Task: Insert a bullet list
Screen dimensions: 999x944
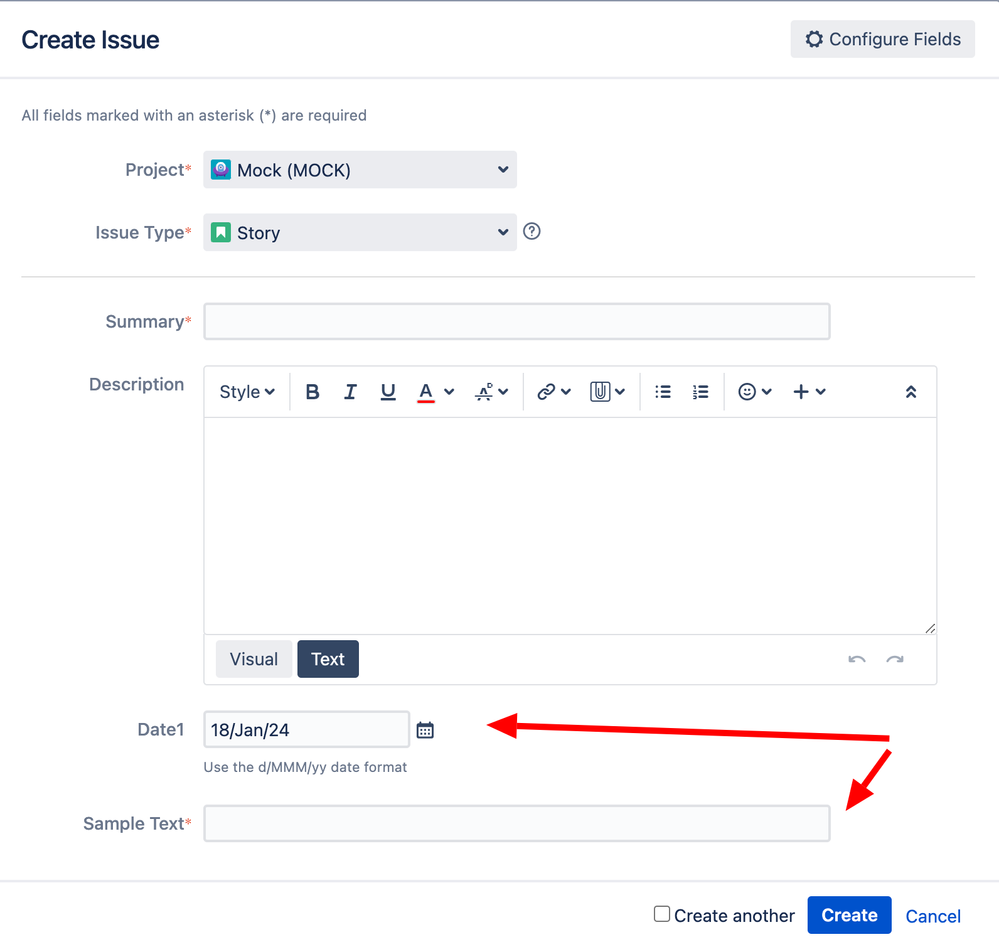Action: click(663, 392)
